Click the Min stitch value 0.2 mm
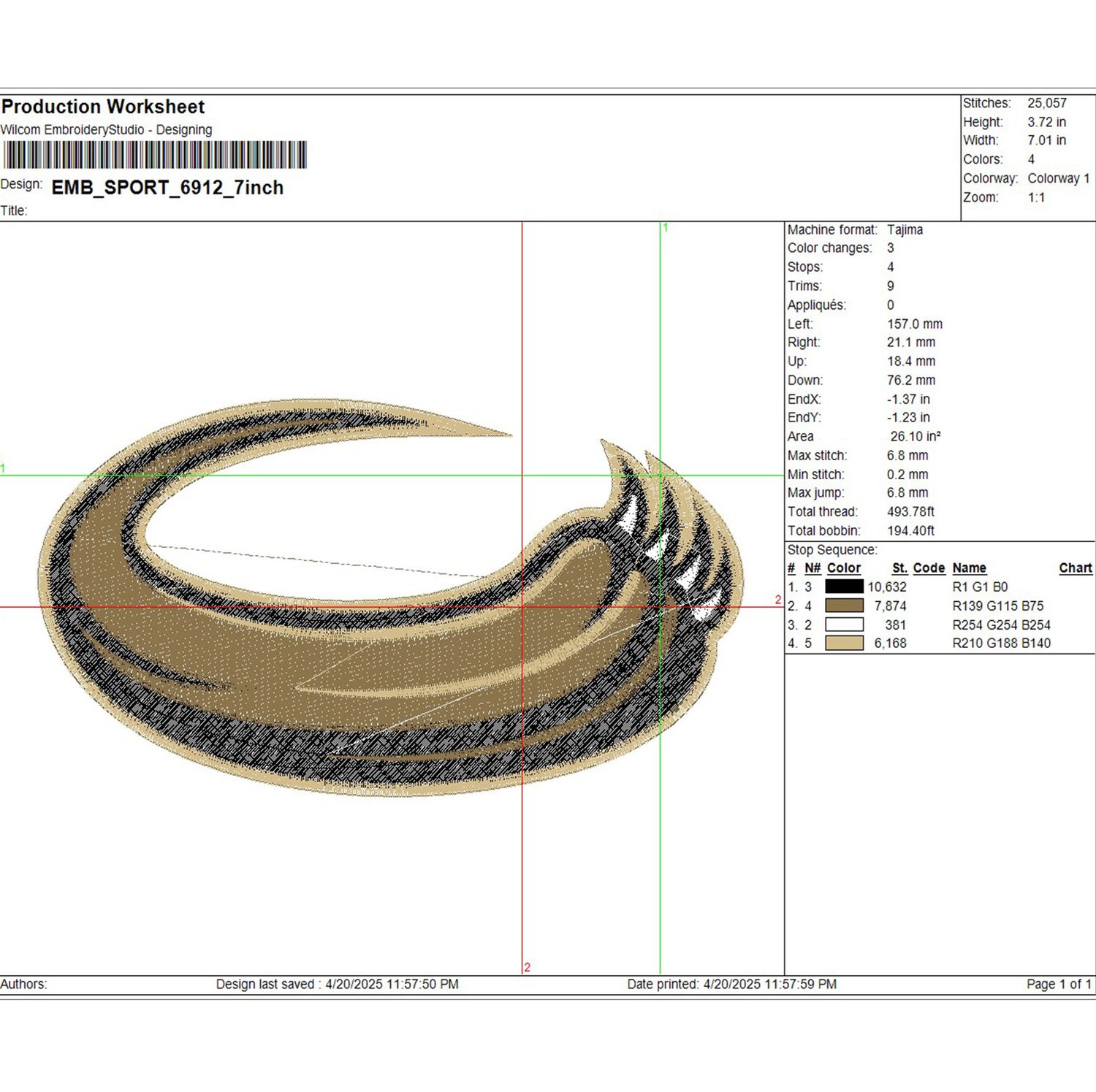Image resolution: width=1096 pixels, height=1092 pixels. (907, 475)
